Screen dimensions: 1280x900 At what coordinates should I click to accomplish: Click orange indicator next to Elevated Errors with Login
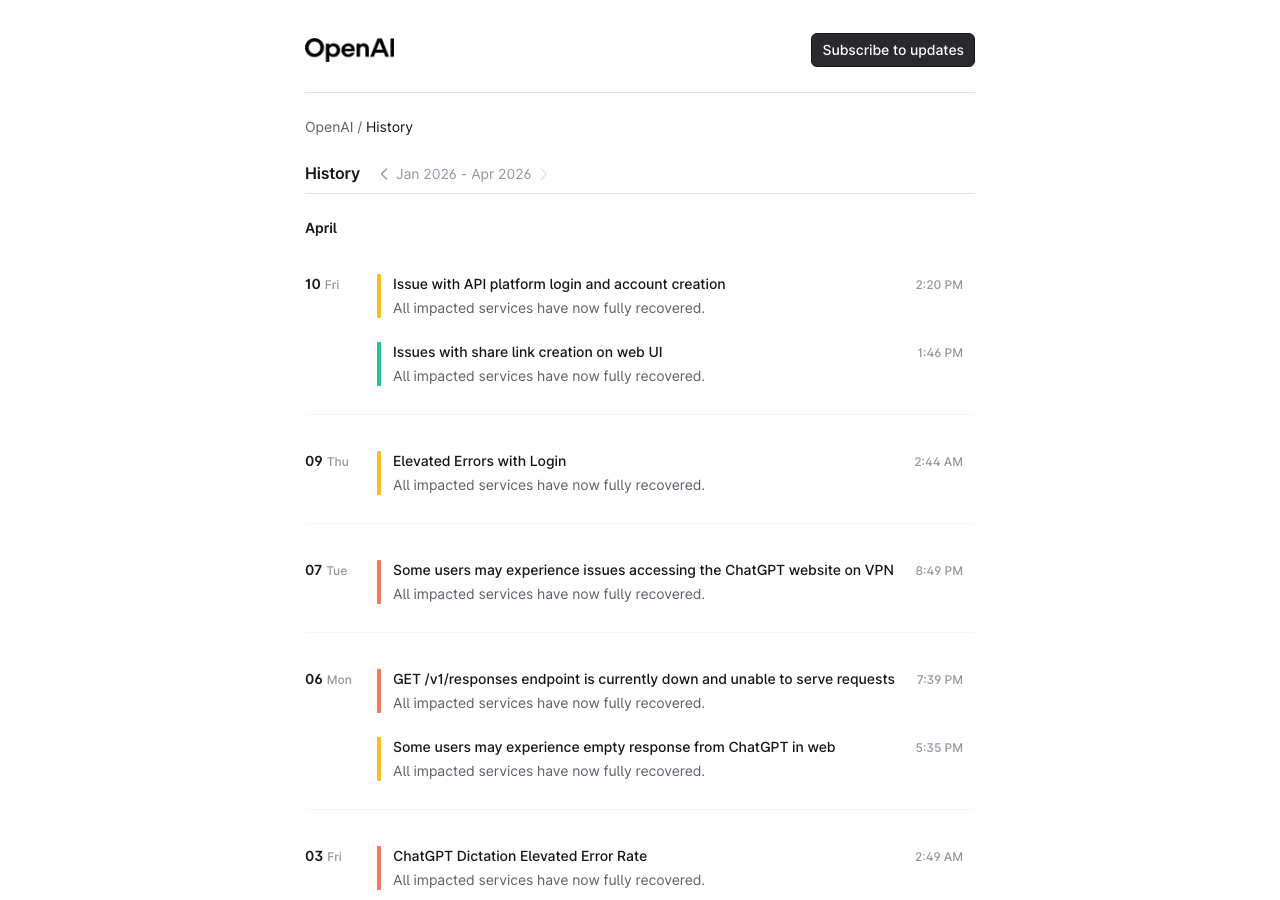379,472
